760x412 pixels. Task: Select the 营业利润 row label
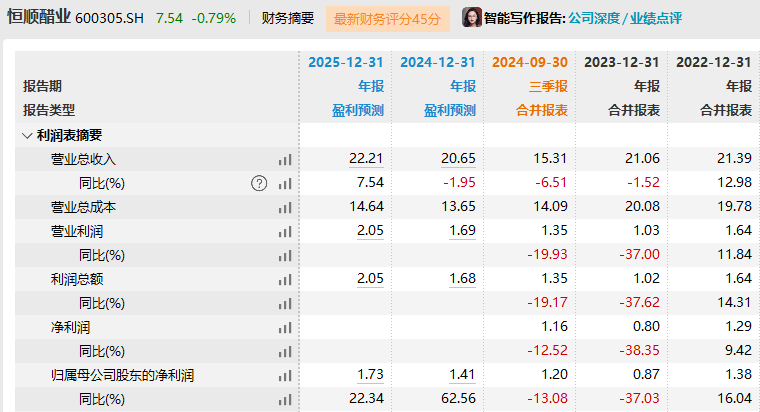point(77,232)
